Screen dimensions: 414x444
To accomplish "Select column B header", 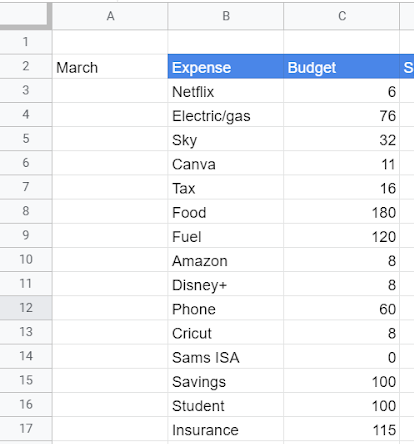I will click(x=226, y=16).
